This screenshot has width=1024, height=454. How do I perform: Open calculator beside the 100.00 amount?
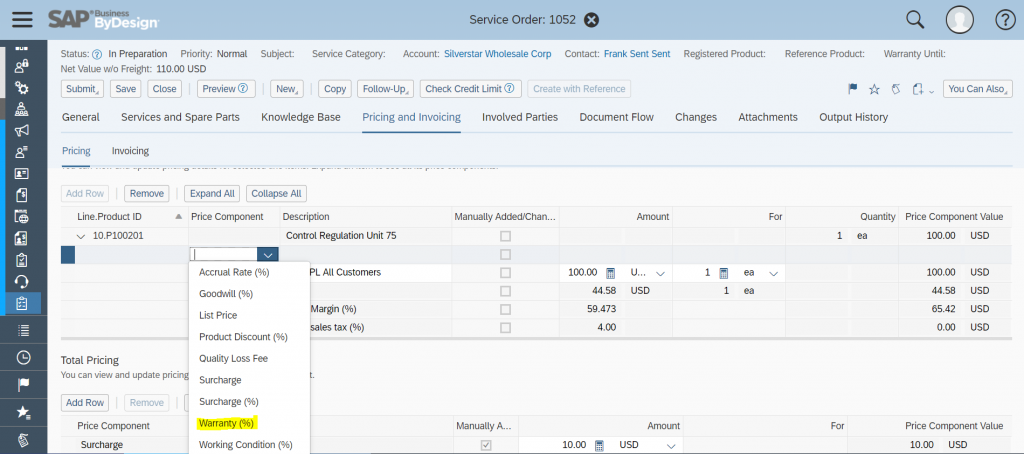pyautogui.click(x=611, y=272)
